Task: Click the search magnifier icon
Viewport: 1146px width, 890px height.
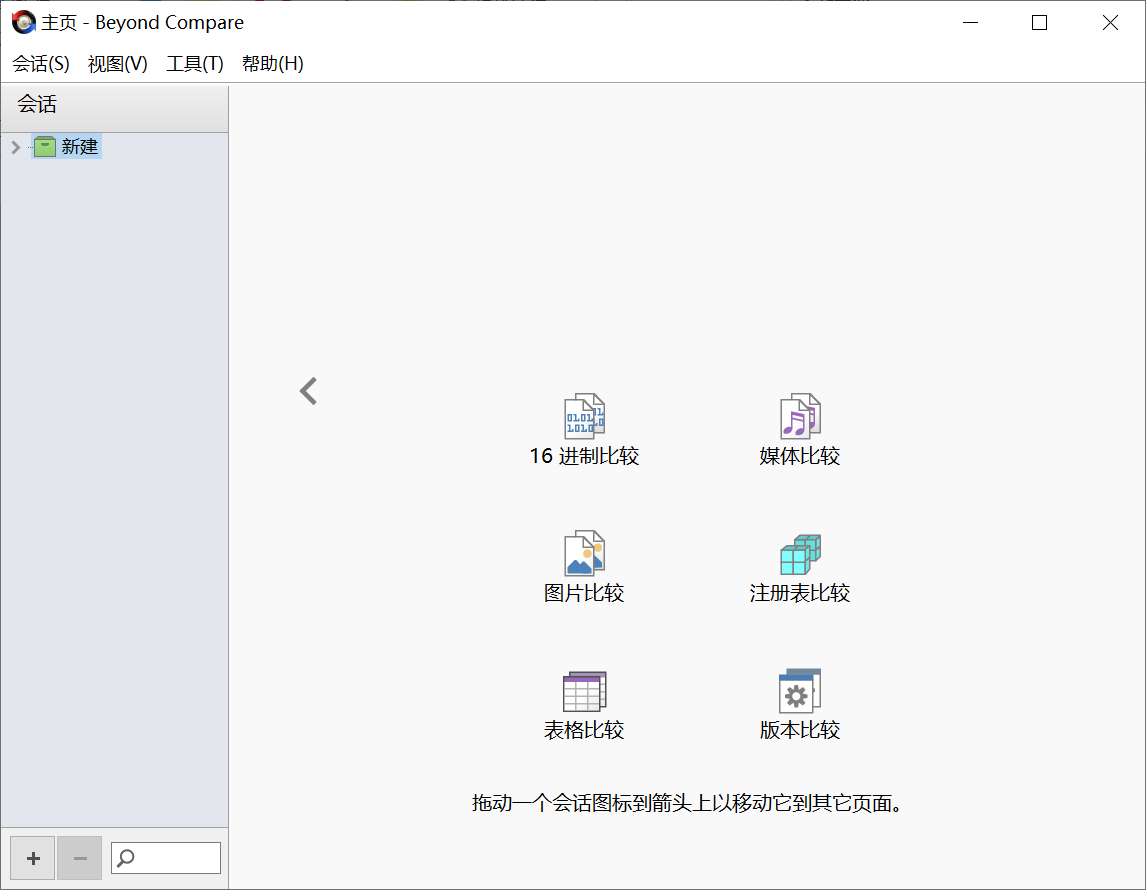Action: 126,857
